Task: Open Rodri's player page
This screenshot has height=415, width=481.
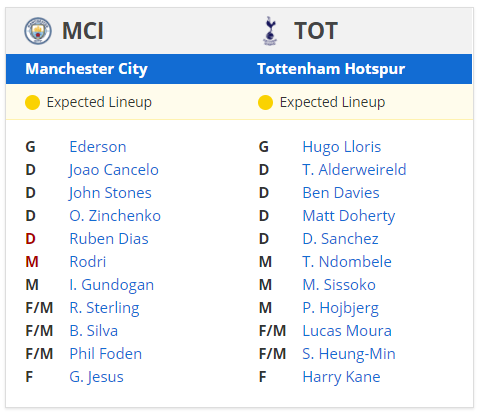Action: (x=88, y=262)
